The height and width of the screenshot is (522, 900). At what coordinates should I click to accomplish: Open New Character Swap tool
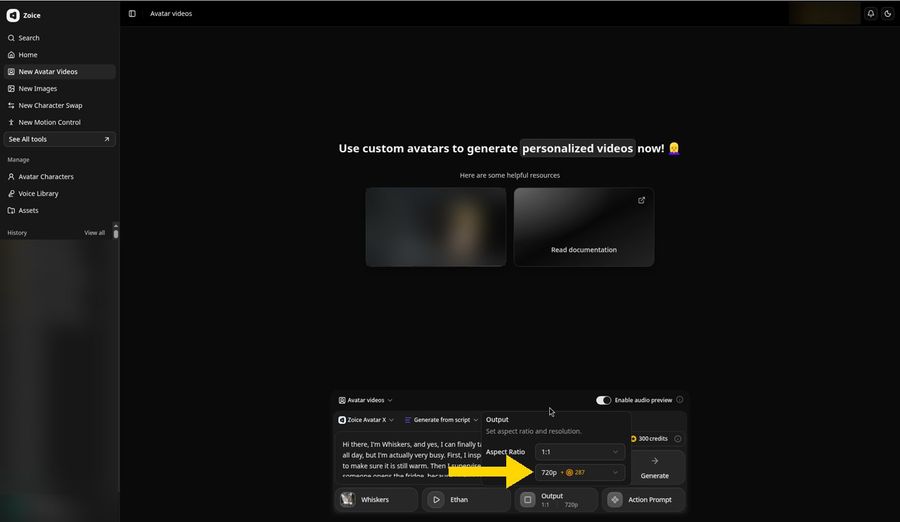tap(60, 106)
